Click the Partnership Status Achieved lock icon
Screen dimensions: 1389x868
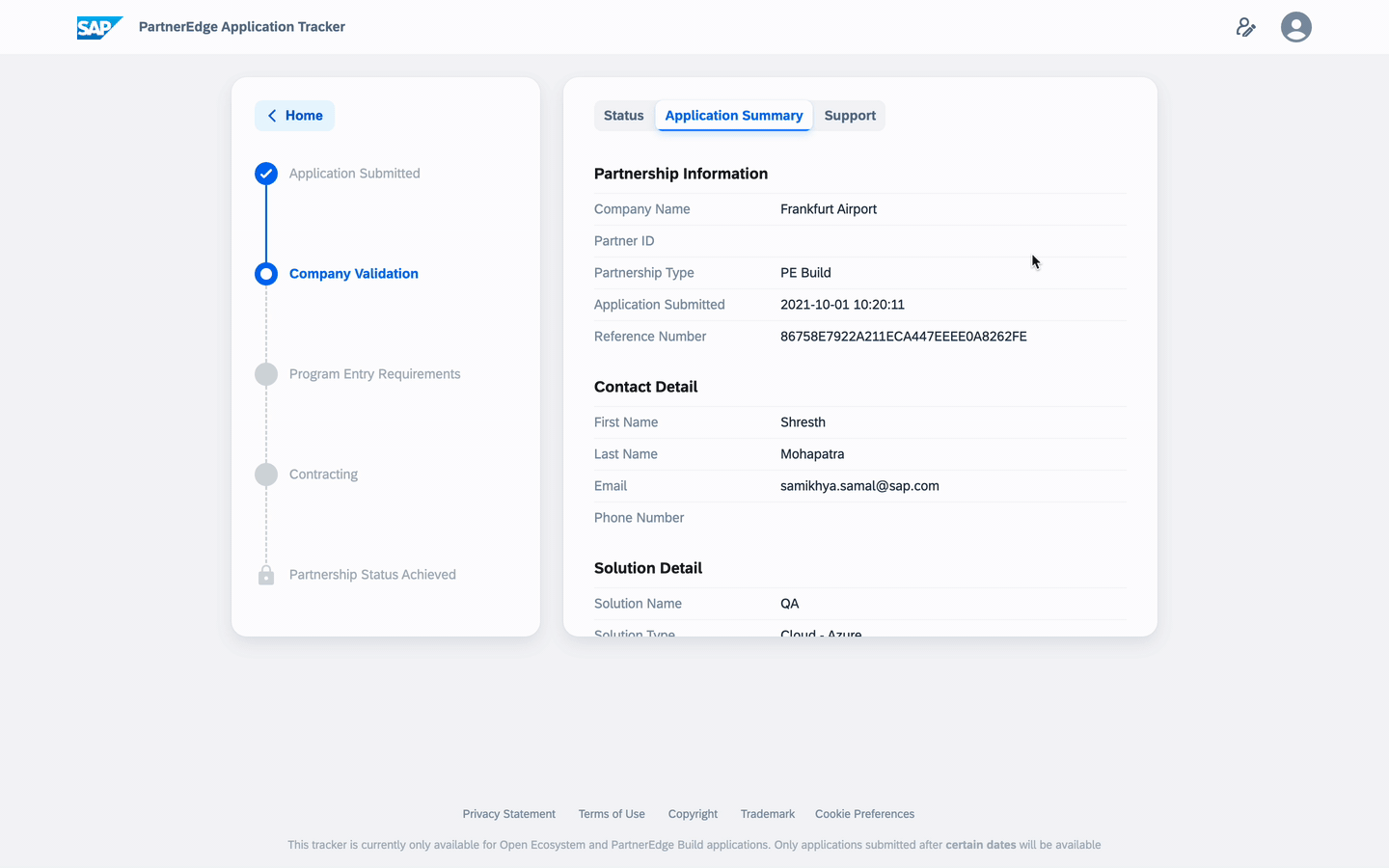click(266, 575)
